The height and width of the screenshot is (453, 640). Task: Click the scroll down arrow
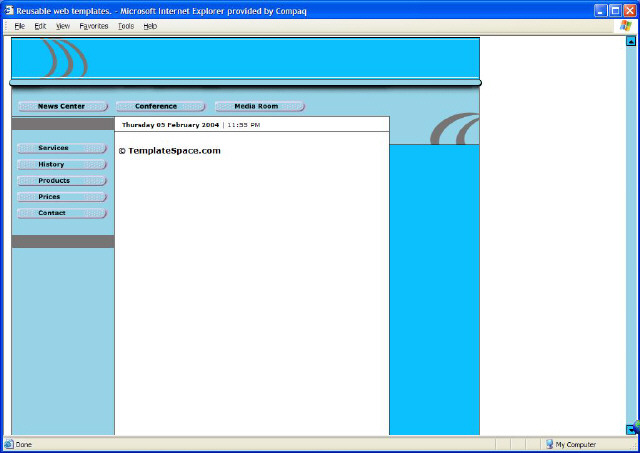tap(631, 428)
